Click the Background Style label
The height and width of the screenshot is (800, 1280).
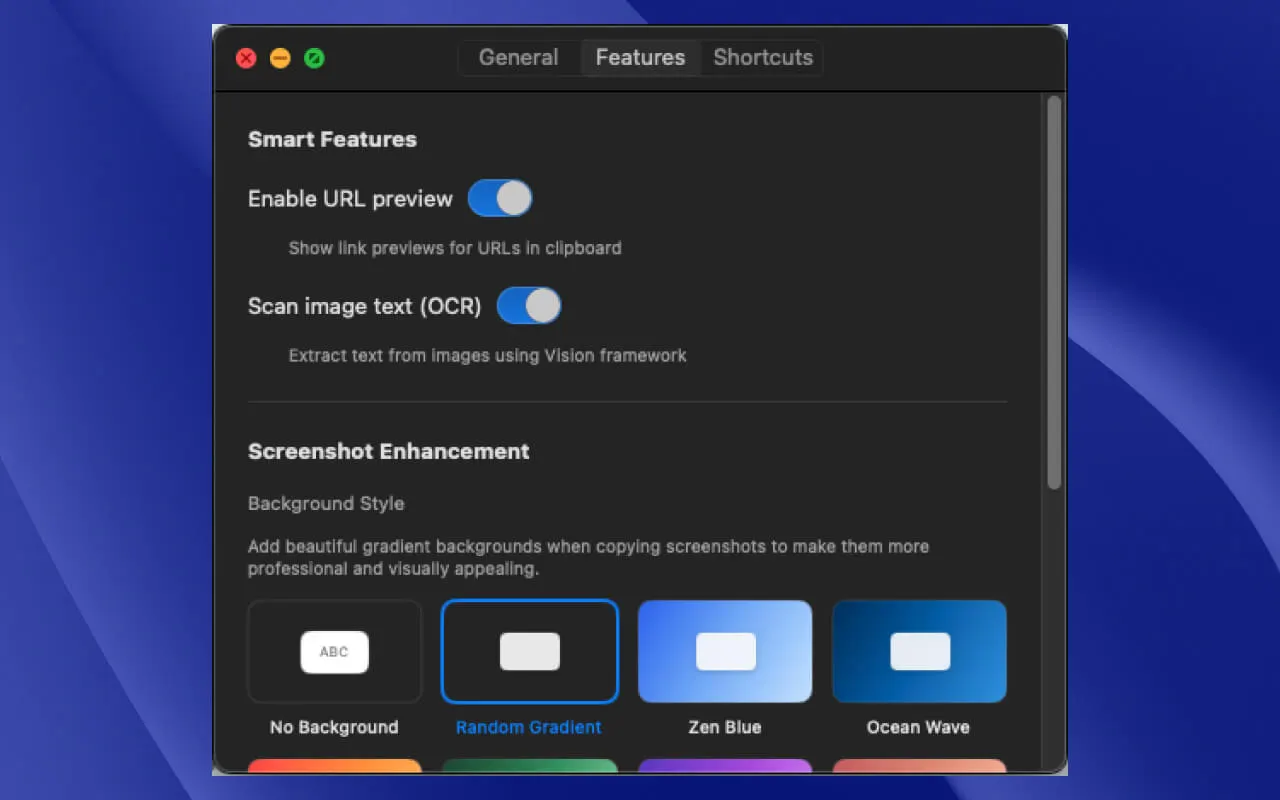(x=326, y=503)
